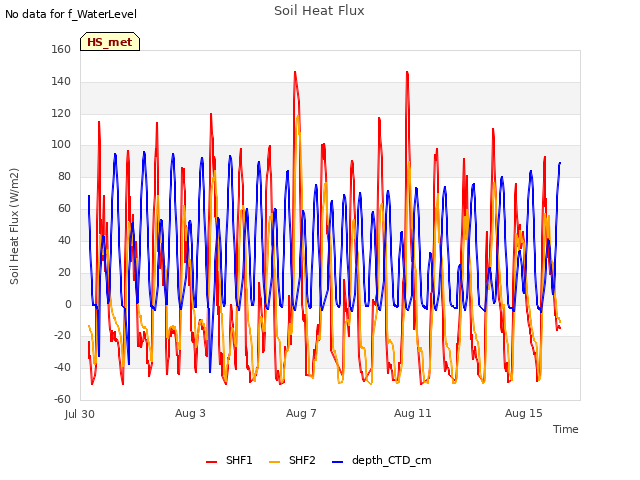Click the HS_met label box
The width and height of the screenshot is (640, 480).
pos(110,42)
